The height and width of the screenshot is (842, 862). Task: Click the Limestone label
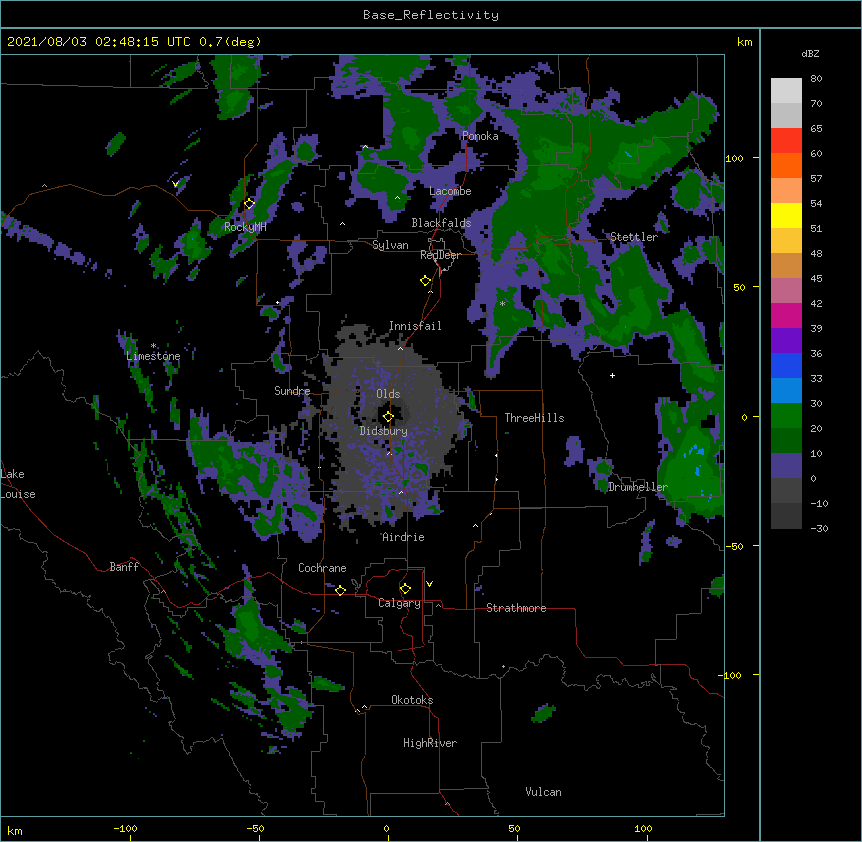coord(153,356)
